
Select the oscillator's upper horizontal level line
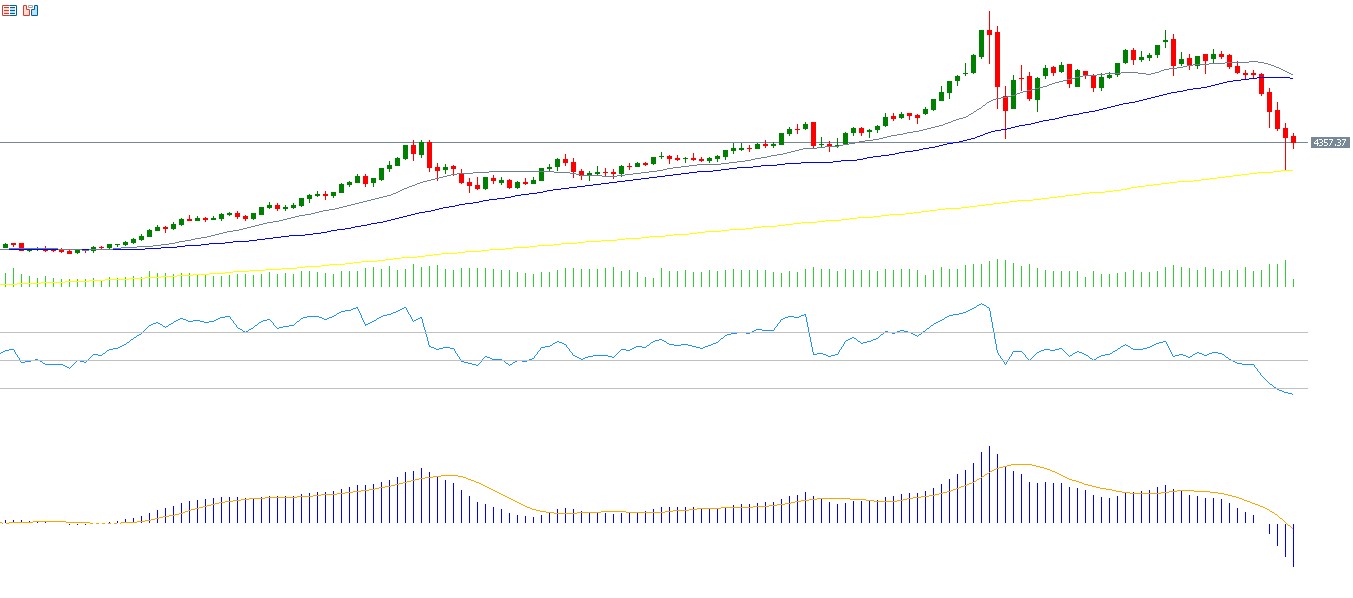[x=600, y=332]
